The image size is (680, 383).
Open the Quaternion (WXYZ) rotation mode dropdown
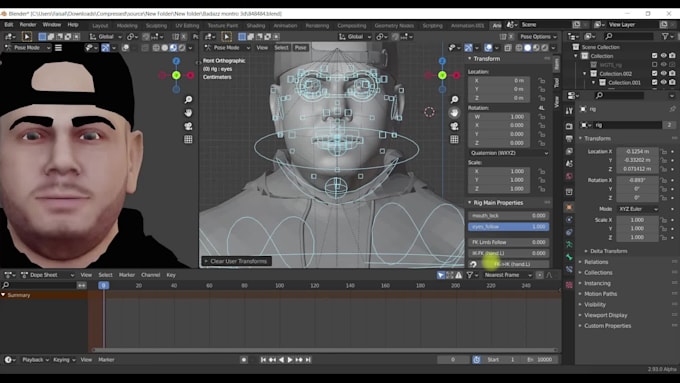(508, 153)
